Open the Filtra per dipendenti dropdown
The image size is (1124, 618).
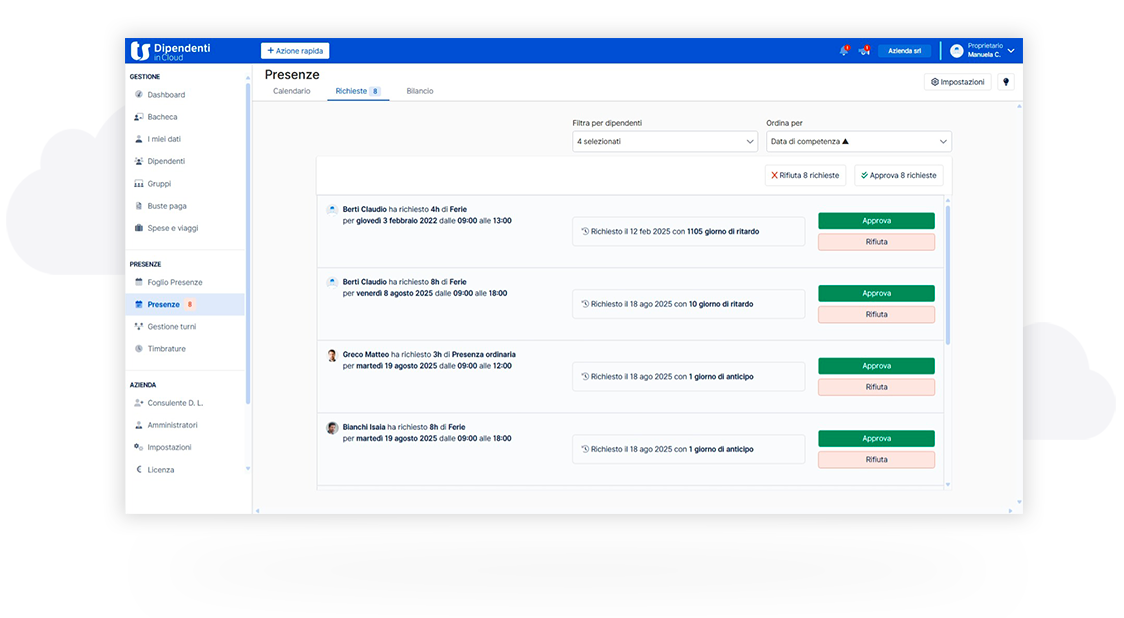click(665, 141)
